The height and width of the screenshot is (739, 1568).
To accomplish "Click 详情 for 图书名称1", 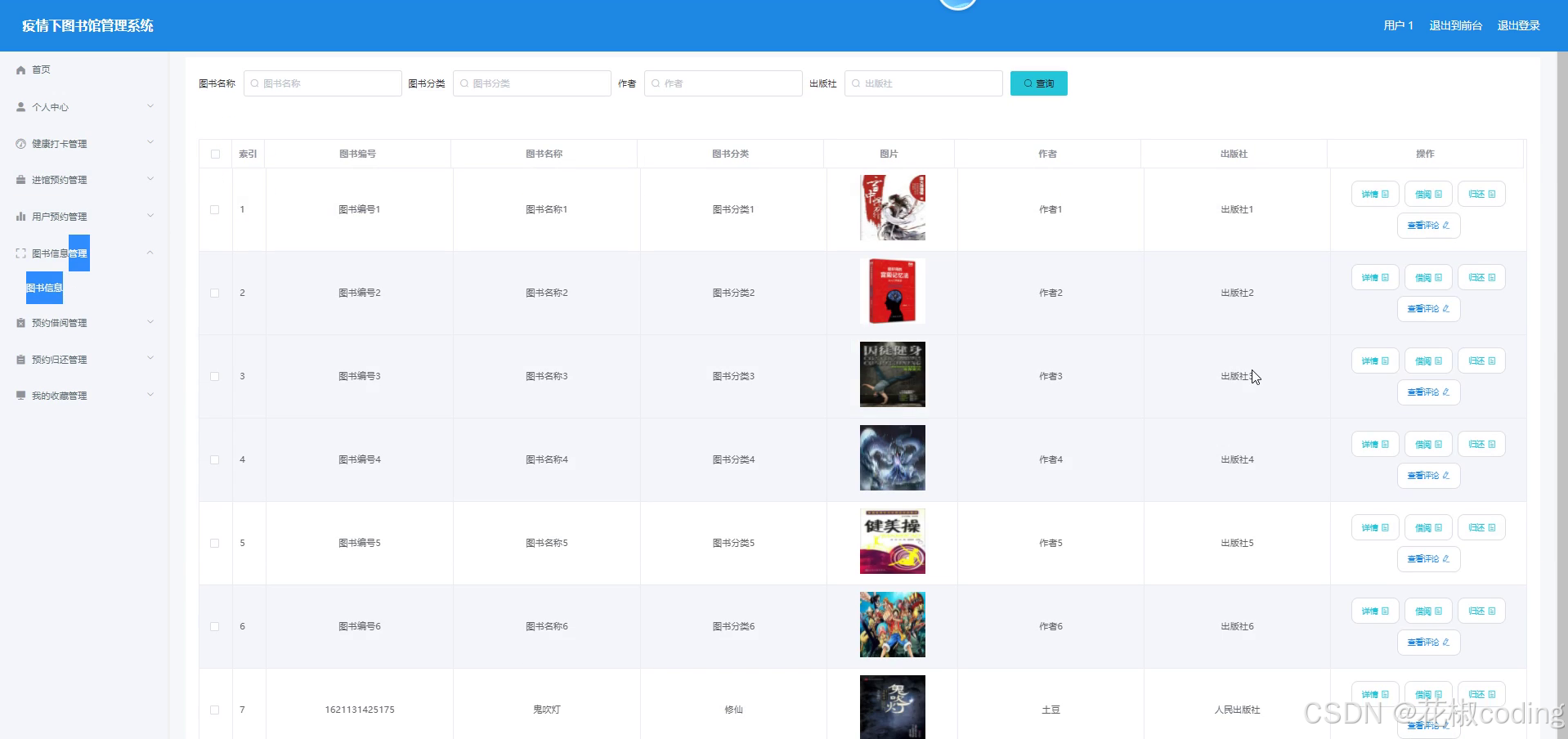I will point(1375,195).
